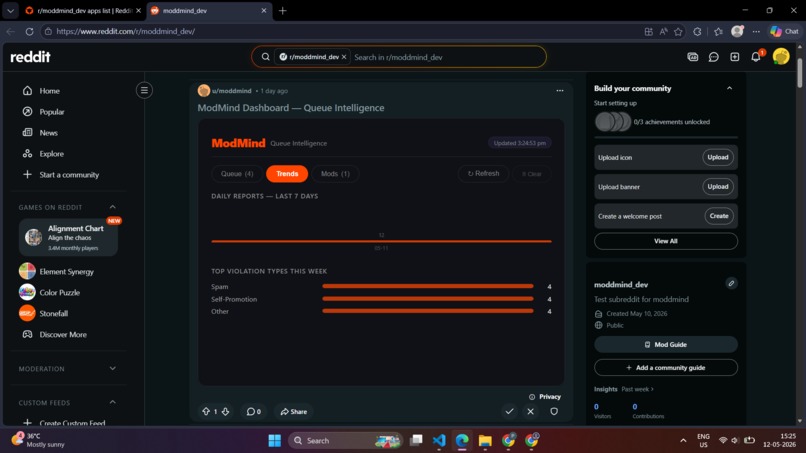Open Reddit chat messages
Image resolution: width=806 pixels, height=453 pixels.
pyautogui.click(x=713, y=57)
